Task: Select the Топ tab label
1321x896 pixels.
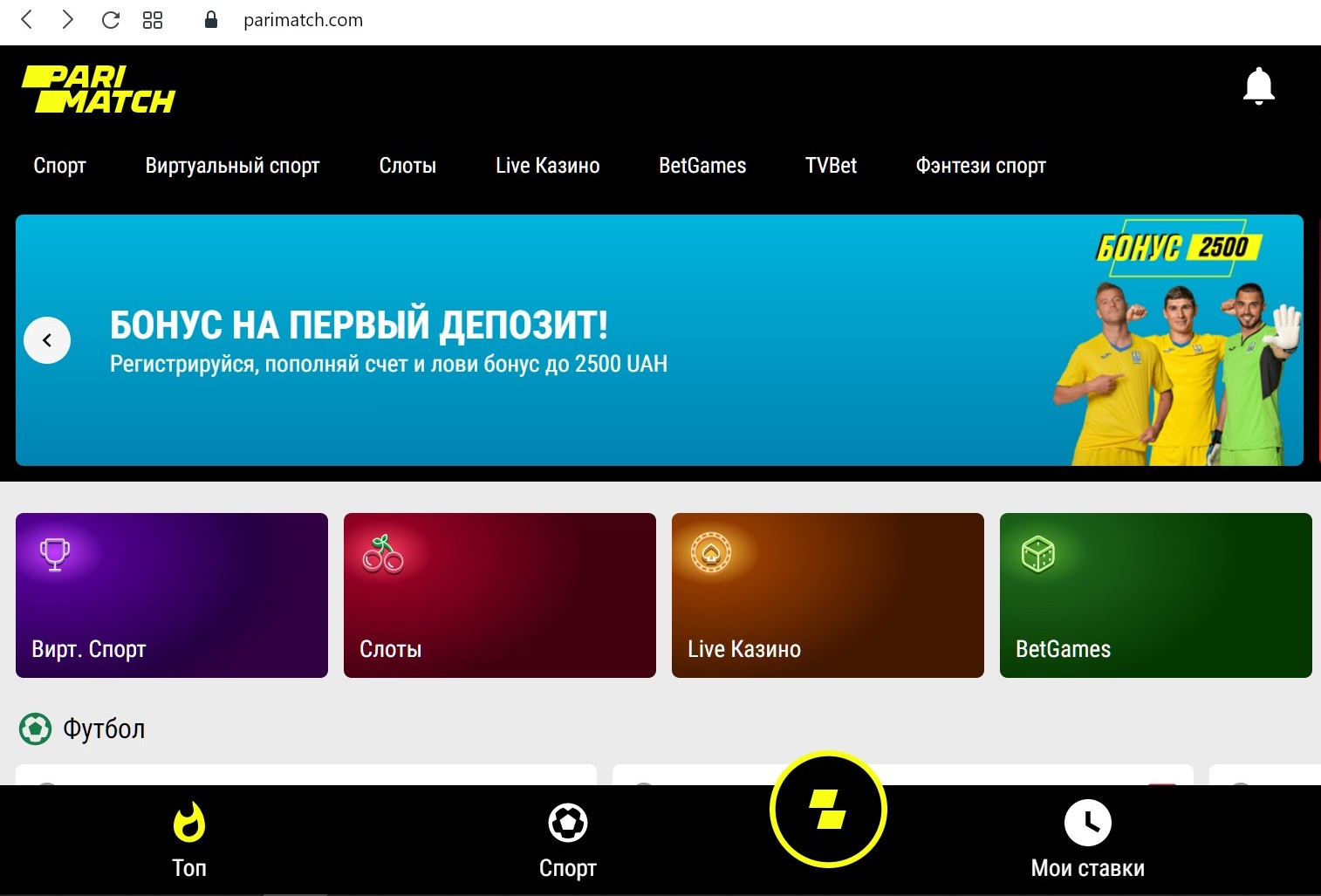Action: (x=189, y=868)
